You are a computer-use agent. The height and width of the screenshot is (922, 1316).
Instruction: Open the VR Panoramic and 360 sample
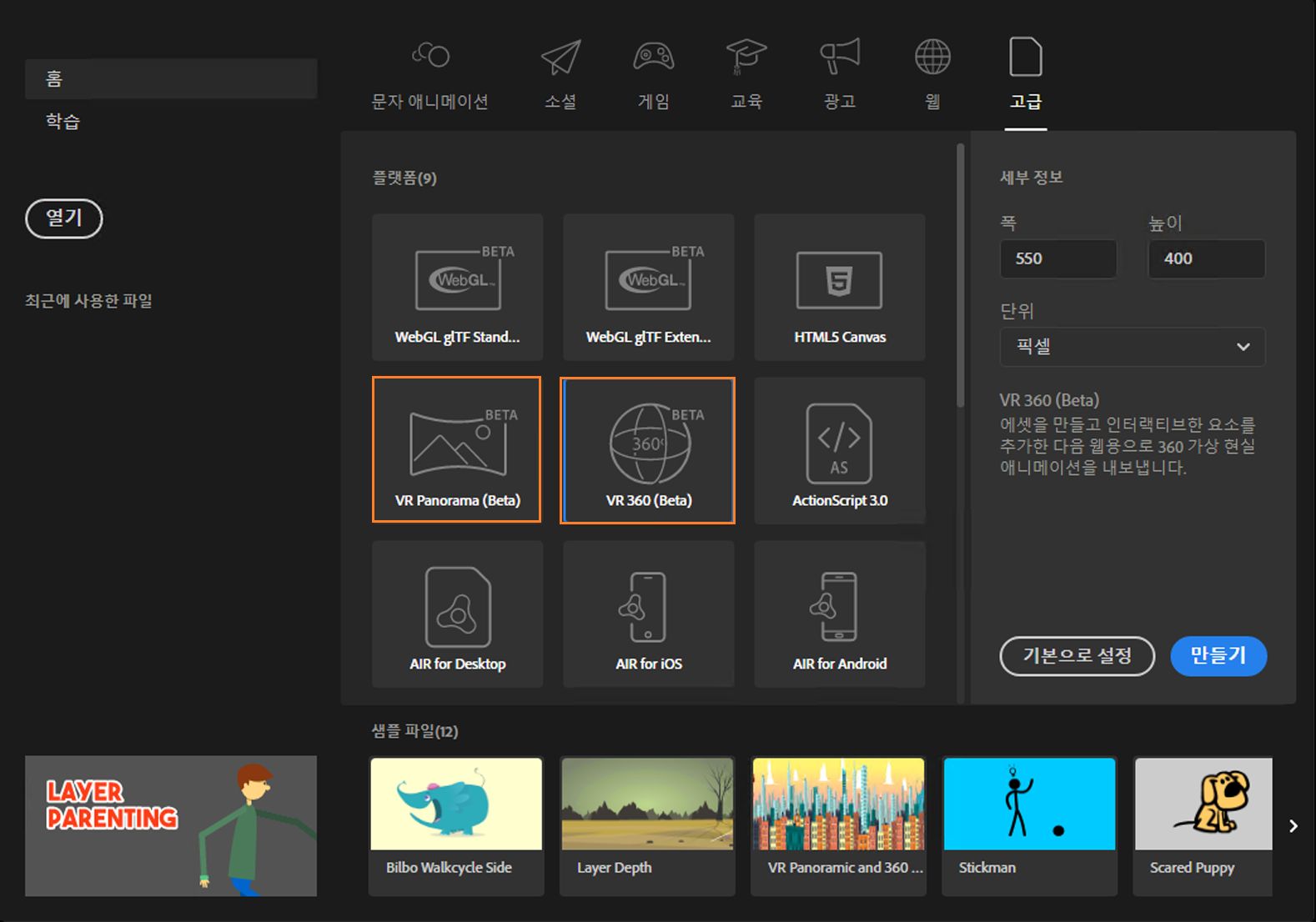click(838, 826)
